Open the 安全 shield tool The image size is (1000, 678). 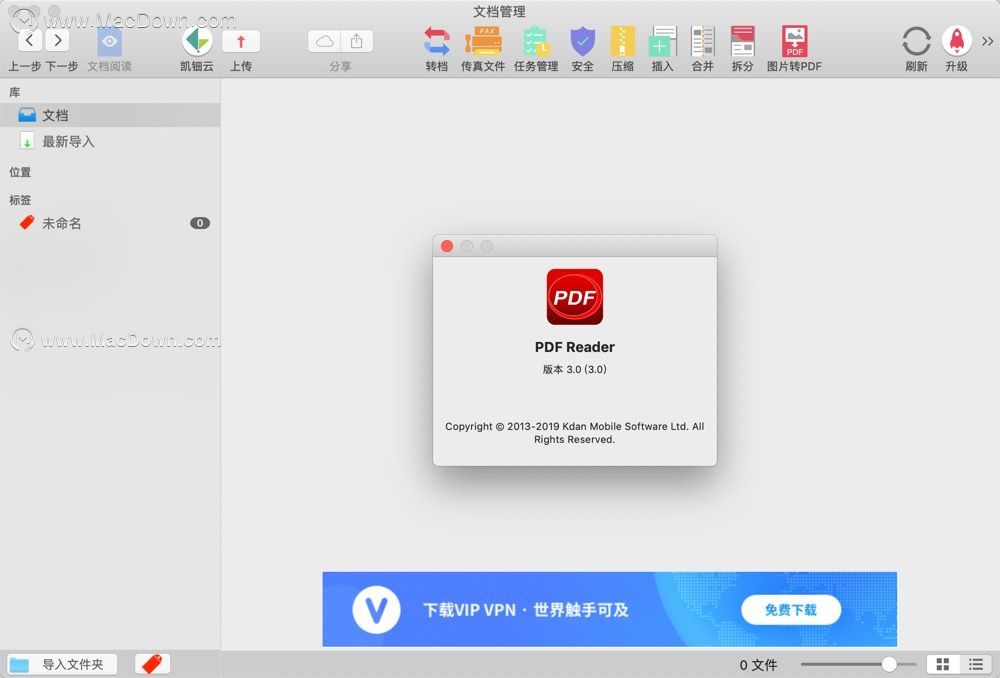pos(582,41)
